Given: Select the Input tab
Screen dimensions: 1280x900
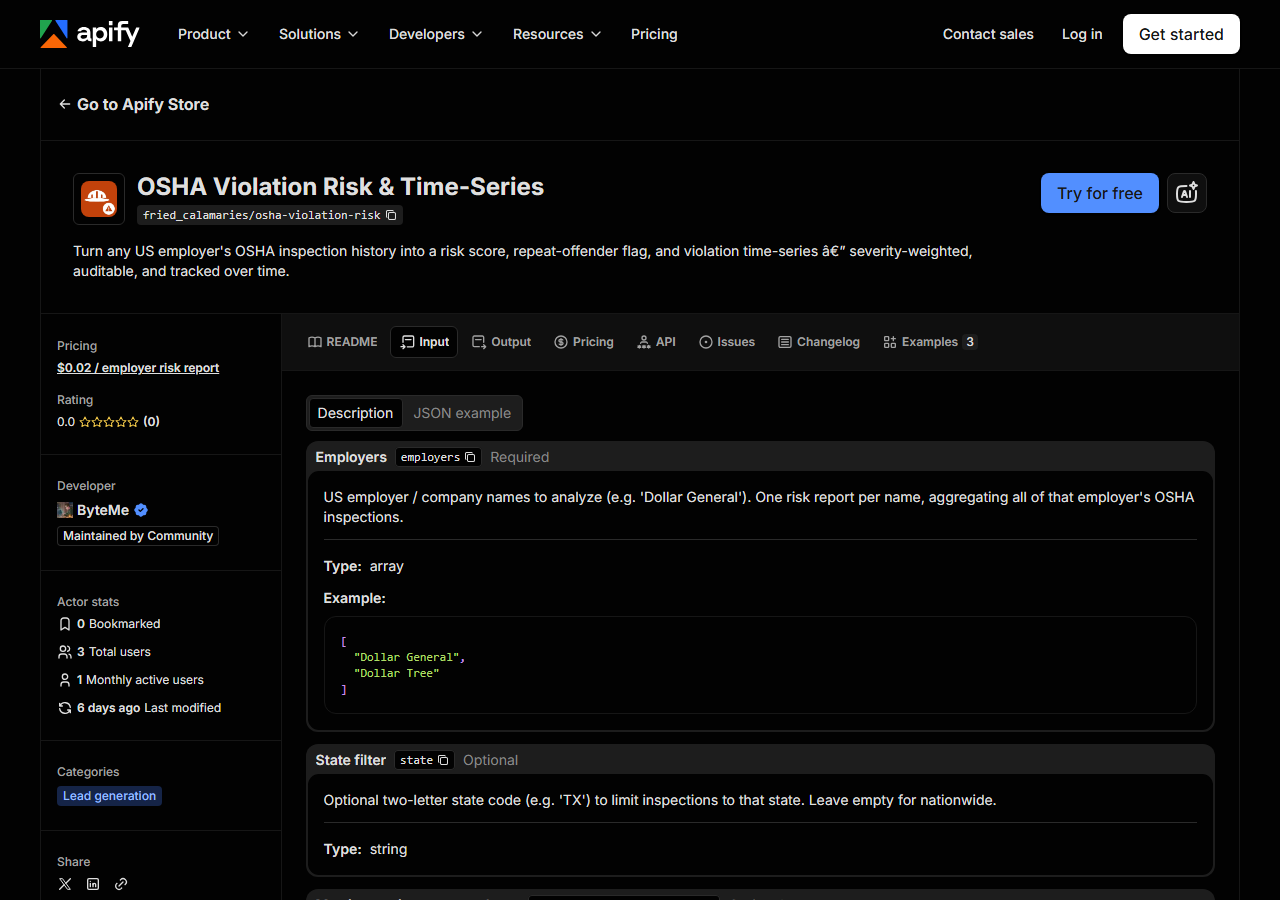Looking at the screenshot, I should pyautogui.click(x=424, y=342).
